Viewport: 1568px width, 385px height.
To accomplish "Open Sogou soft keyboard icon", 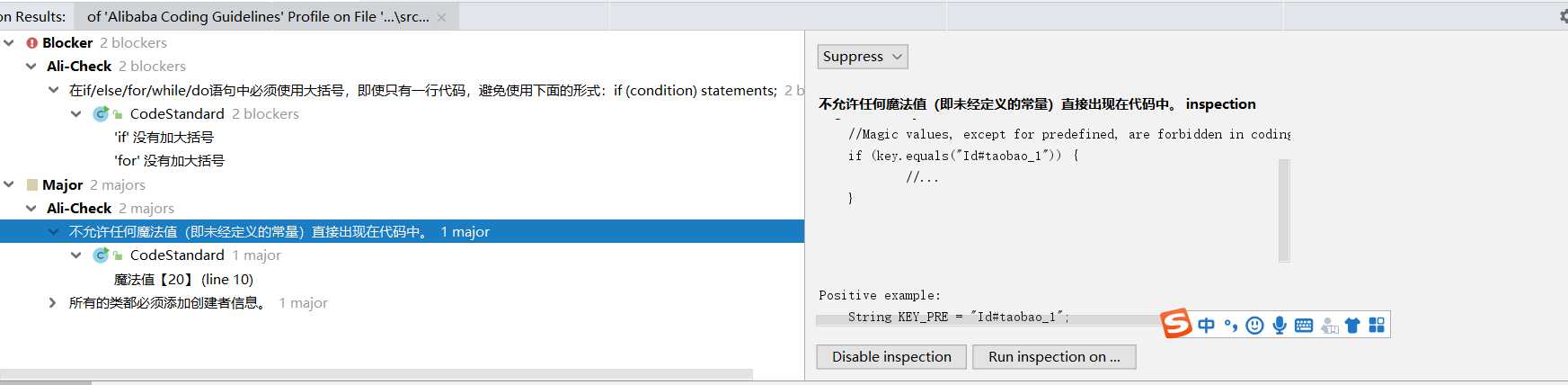I will click(1304, 326).
